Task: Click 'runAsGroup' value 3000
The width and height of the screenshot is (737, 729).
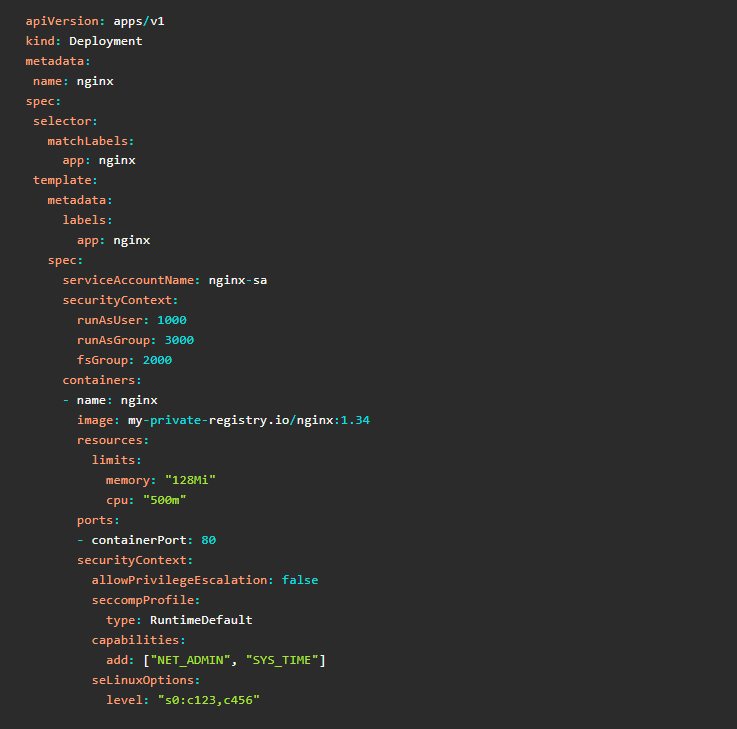Action: (179, 340)
